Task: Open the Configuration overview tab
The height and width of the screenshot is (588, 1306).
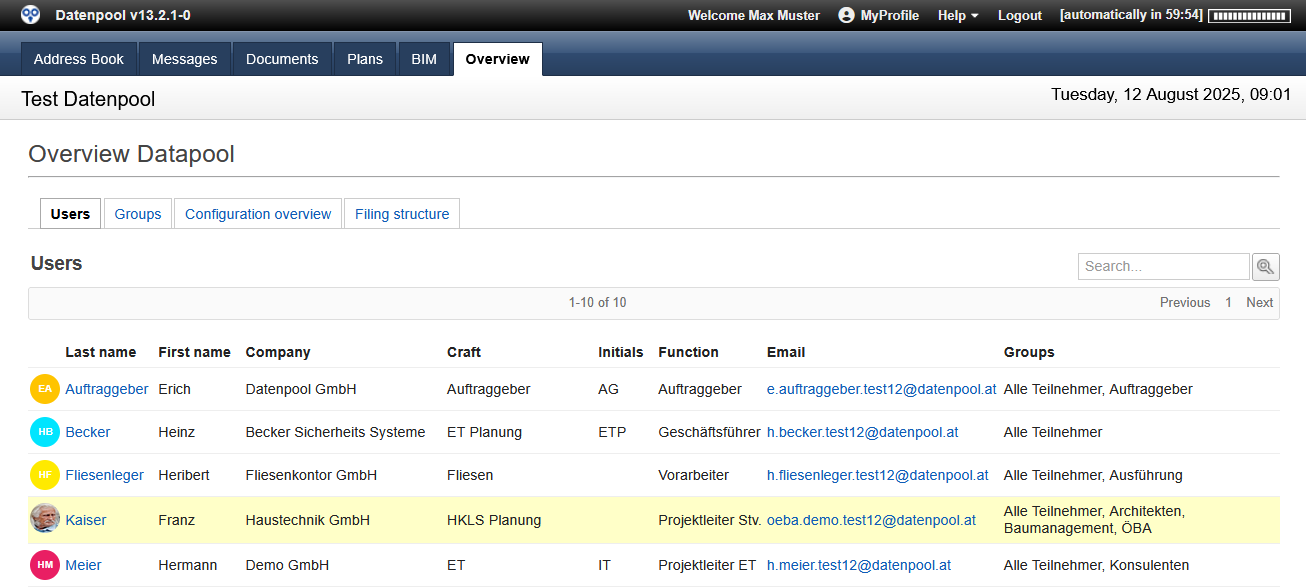Action: tap(258, 214)
